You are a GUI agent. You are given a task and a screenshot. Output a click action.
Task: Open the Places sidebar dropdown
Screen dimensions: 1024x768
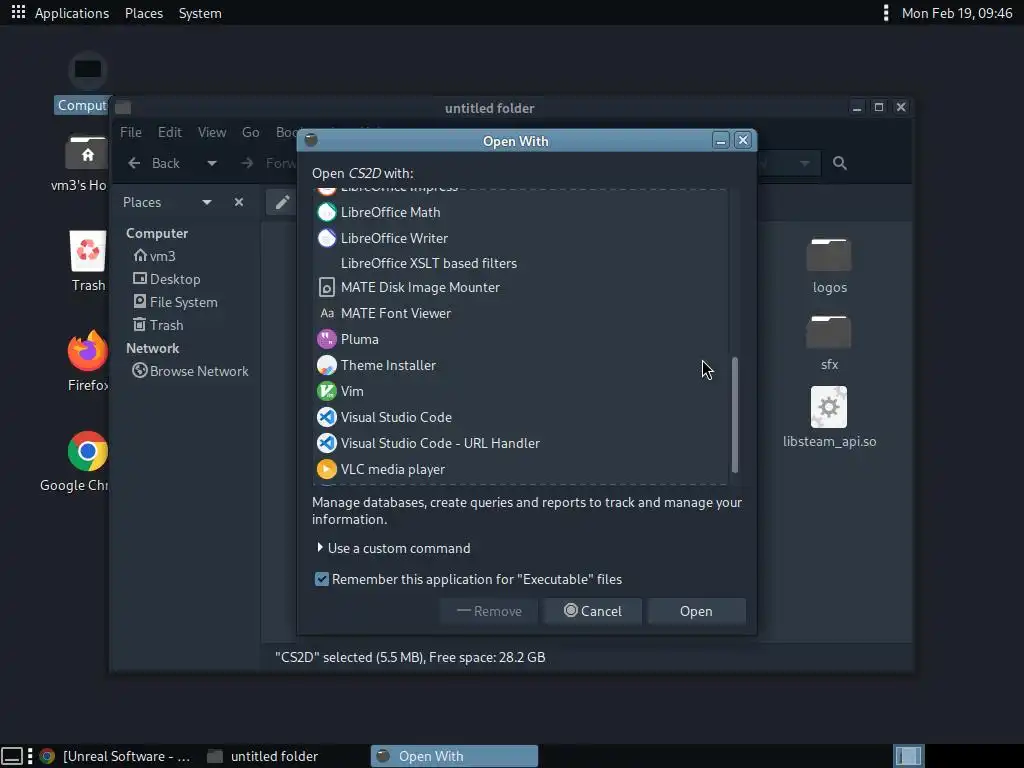point(207,202)
